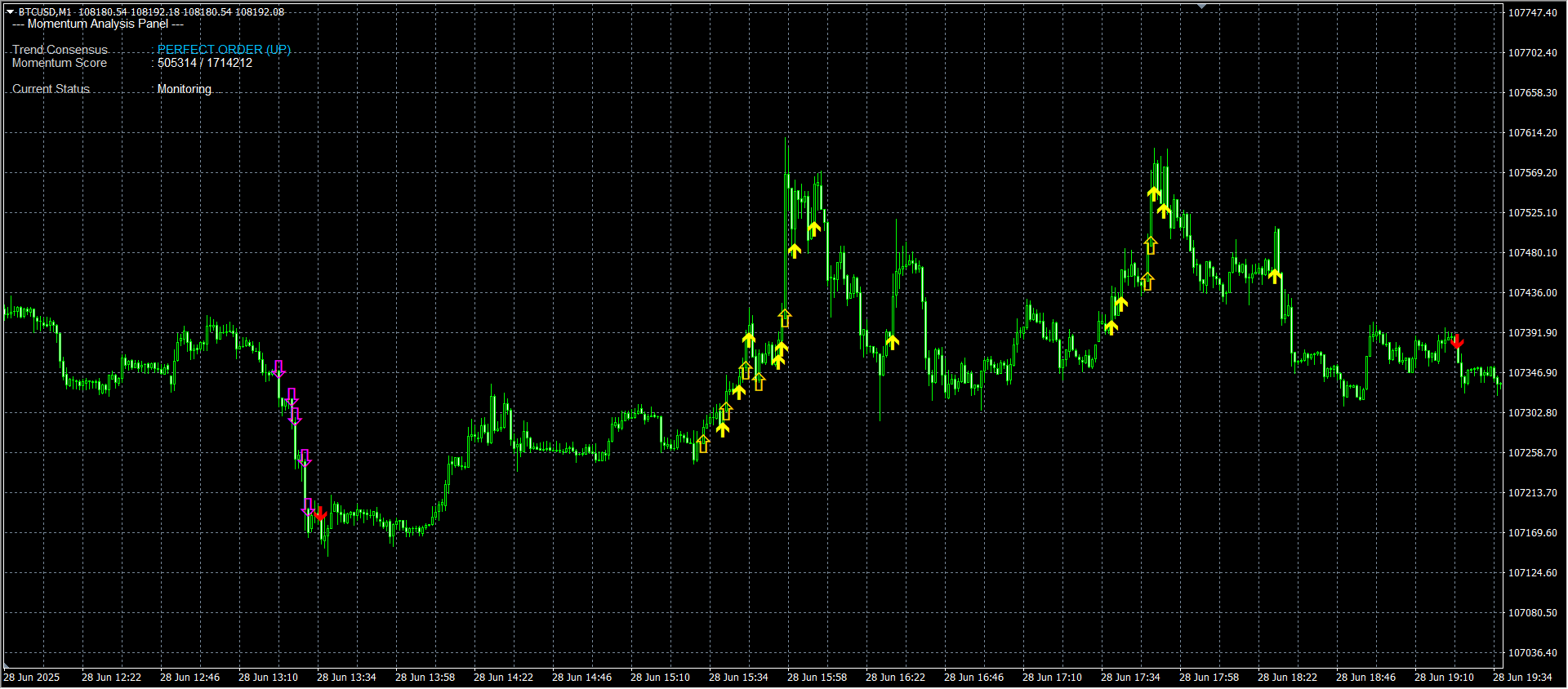
Task: Select price label 107525.10
Action: (1532, 213)
